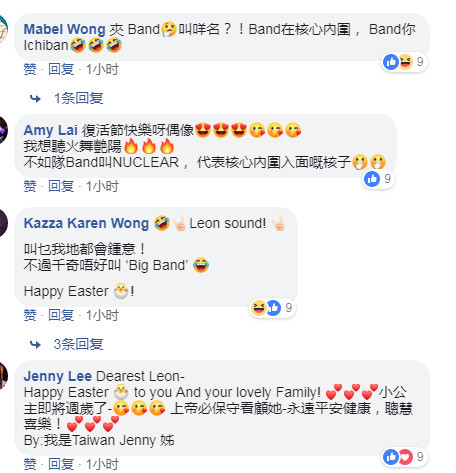
Task: Click 1小时 timestamp on Jenny Lee's comment
Action: (x=102, y=464)
